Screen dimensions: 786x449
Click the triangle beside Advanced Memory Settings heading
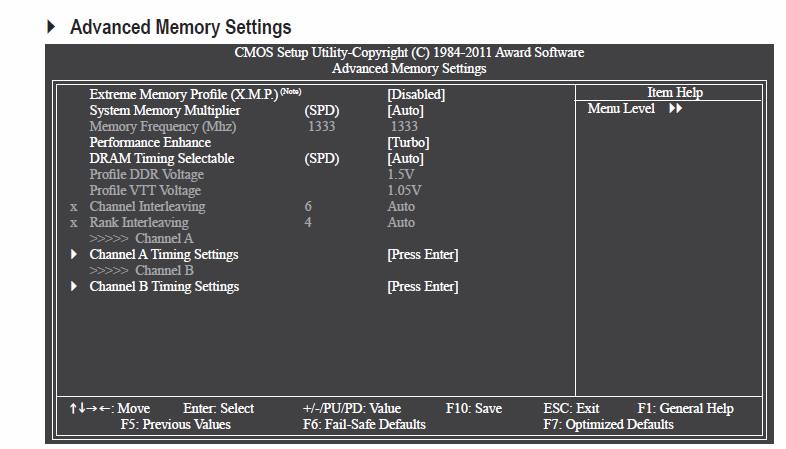click(x=51, y=27)
